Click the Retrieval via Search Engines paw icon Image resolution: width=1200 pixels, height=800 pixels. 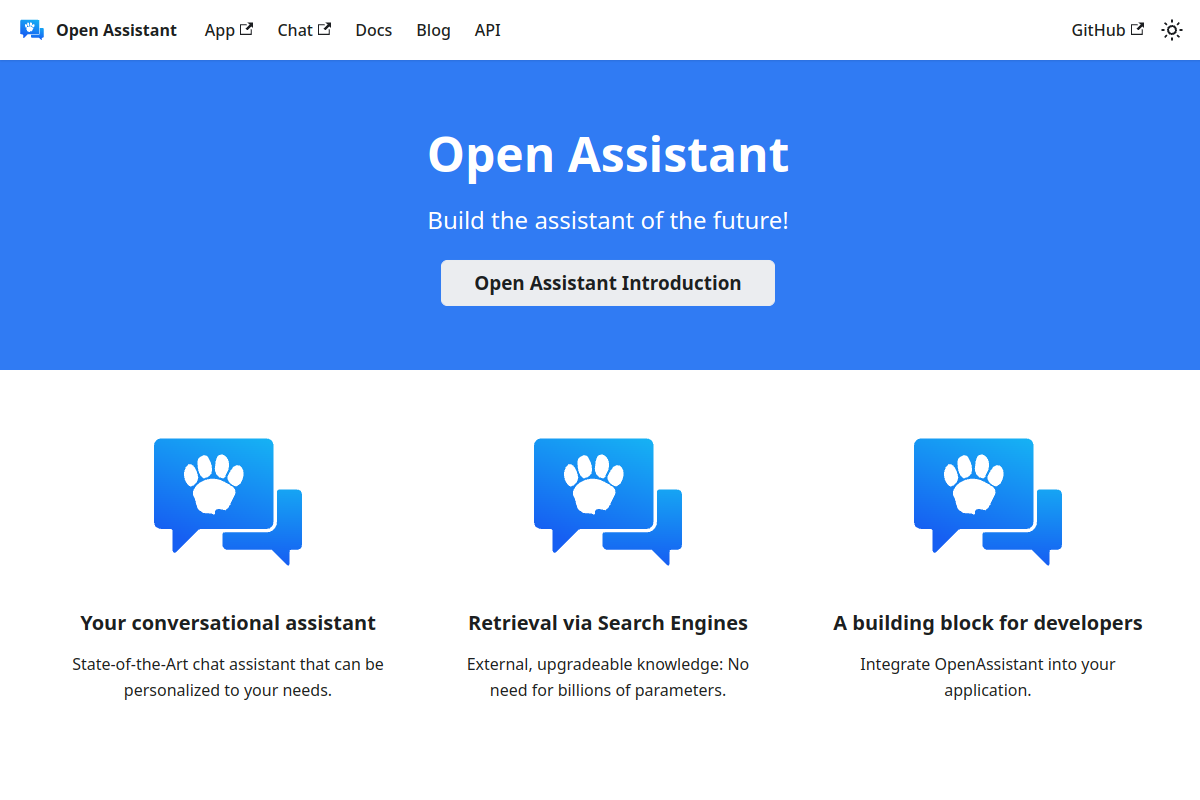coord(607,500)
